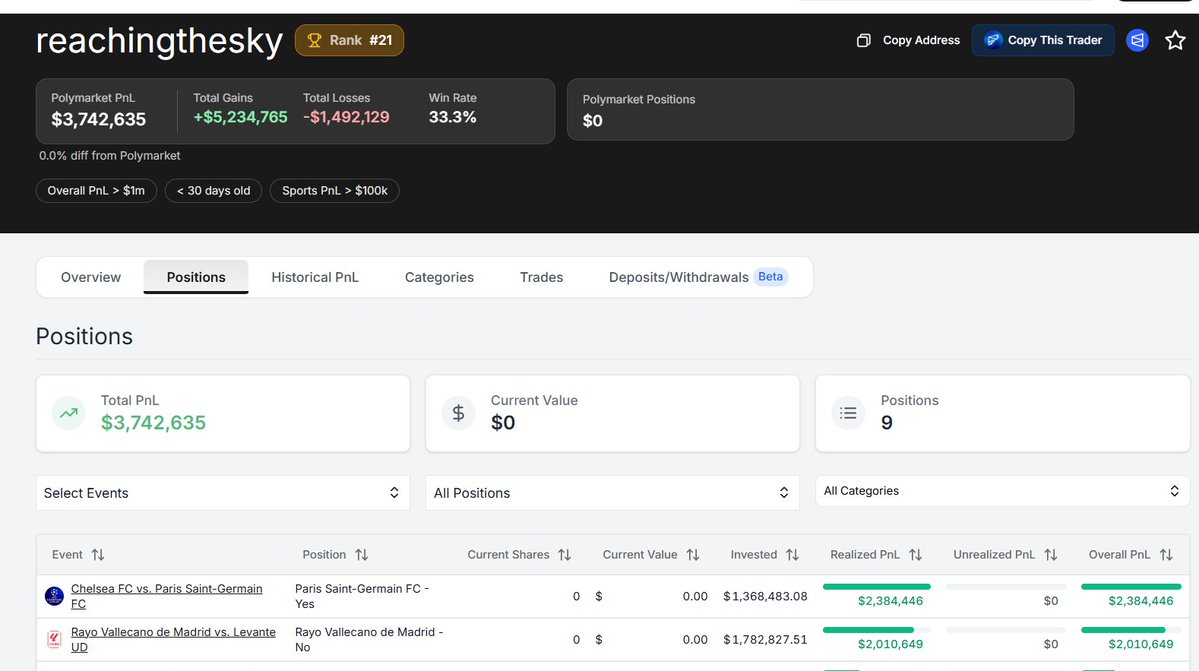Toggle the Overall PnL > $1m filter tag

(x=96, y=191)
